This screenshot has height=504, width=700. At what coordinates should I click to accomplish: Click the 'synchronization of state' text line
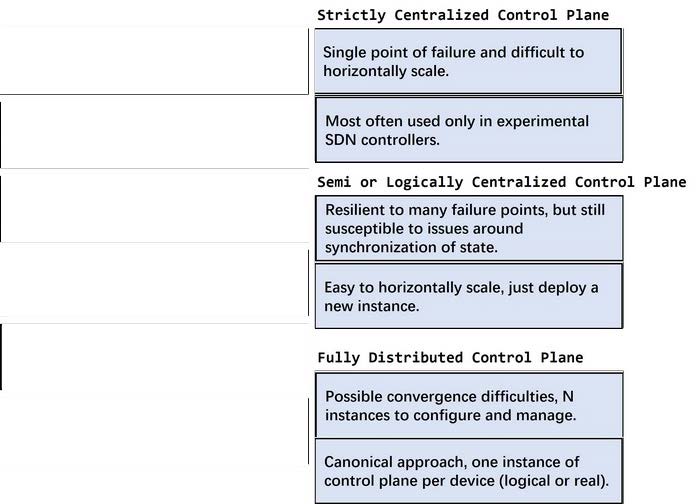[411, 247]
